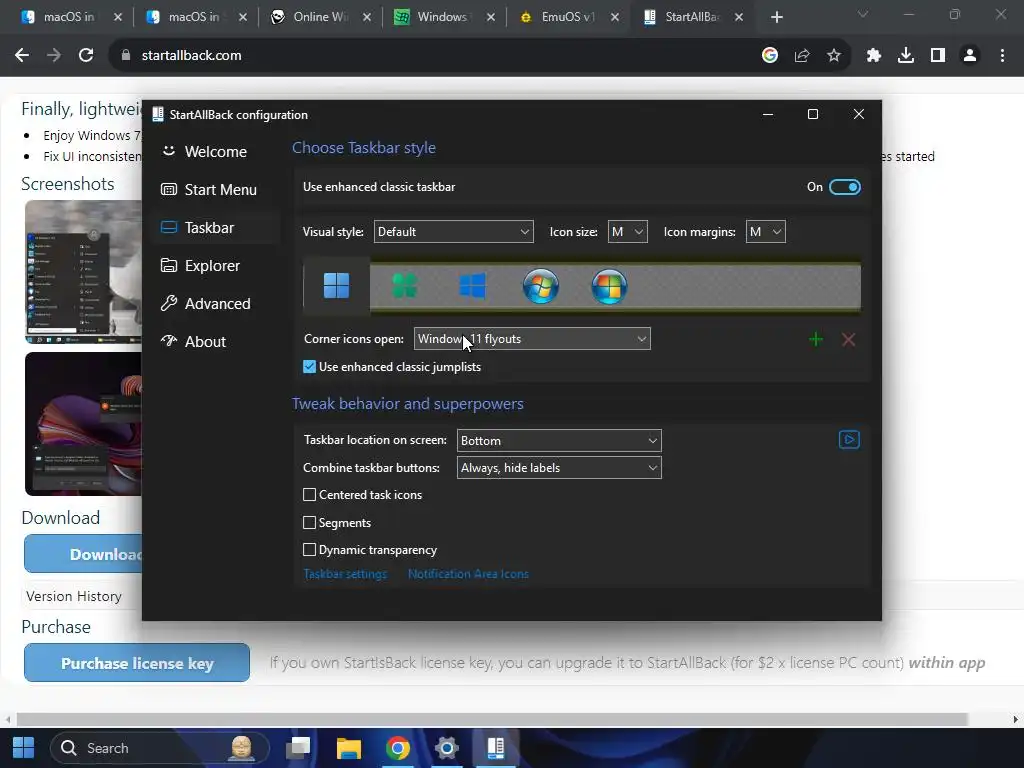This screenshot has width=1024, height=768.
Task: Click the Choose Taskbar style heading
Action: [x=364, y=148]
